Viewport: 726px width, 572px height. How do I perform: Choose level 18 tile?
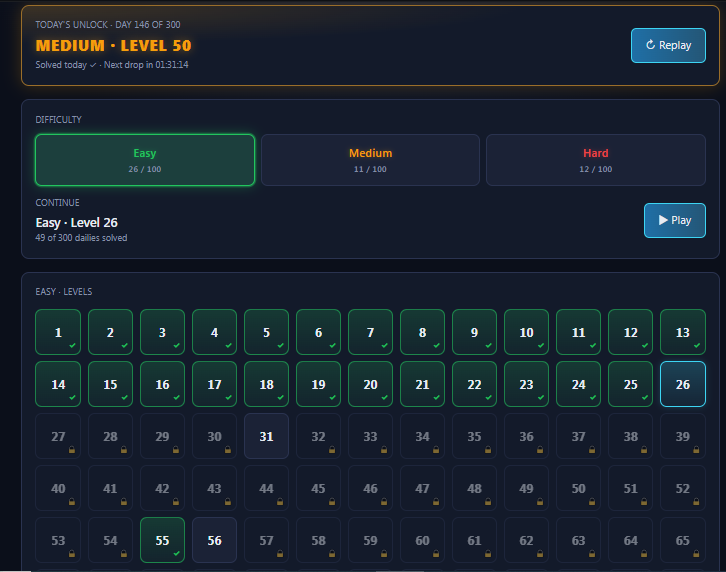(266, 384)
